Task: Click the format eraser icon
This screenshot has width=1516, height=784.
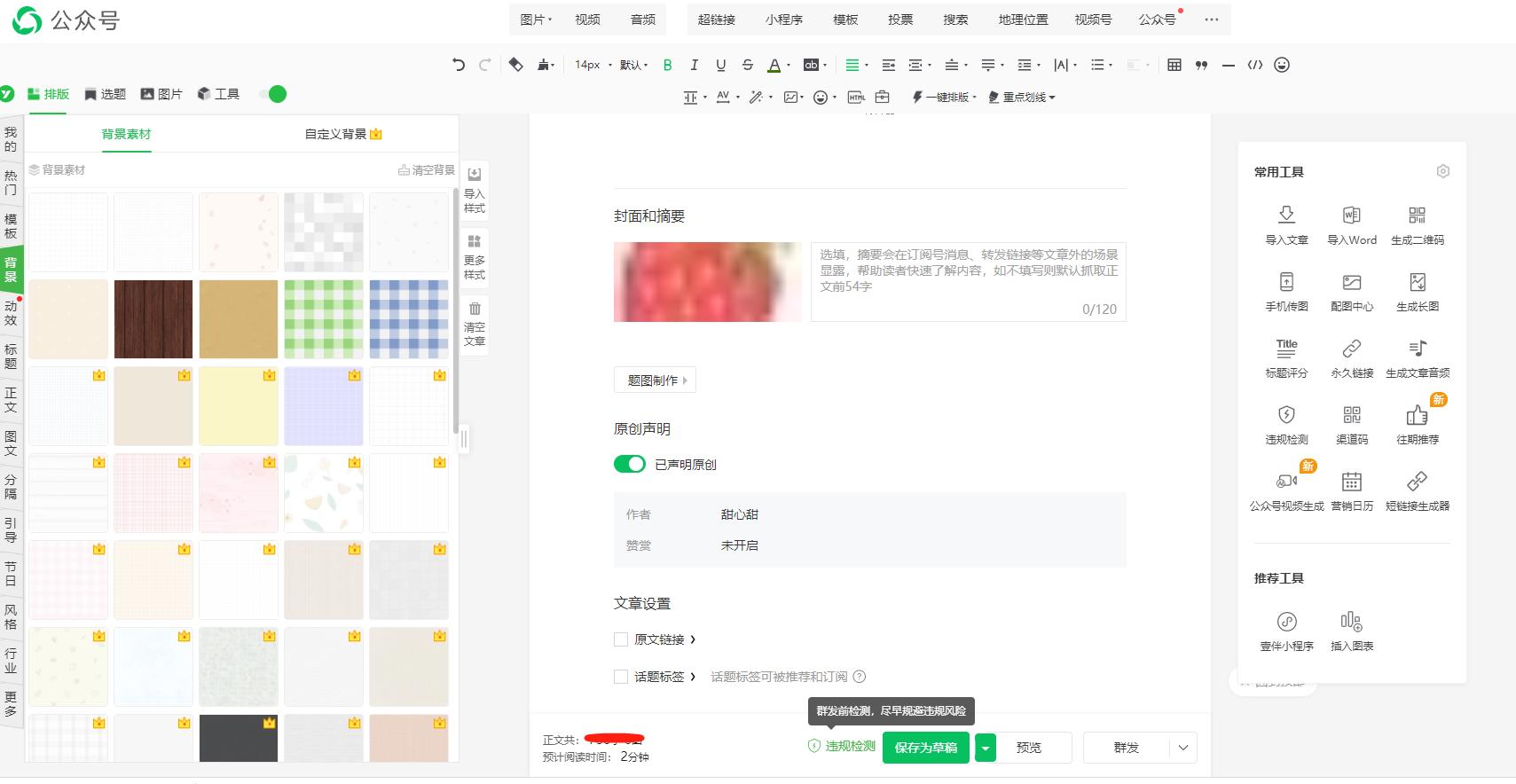Action: pyautogui.click(x=515, y=65)
